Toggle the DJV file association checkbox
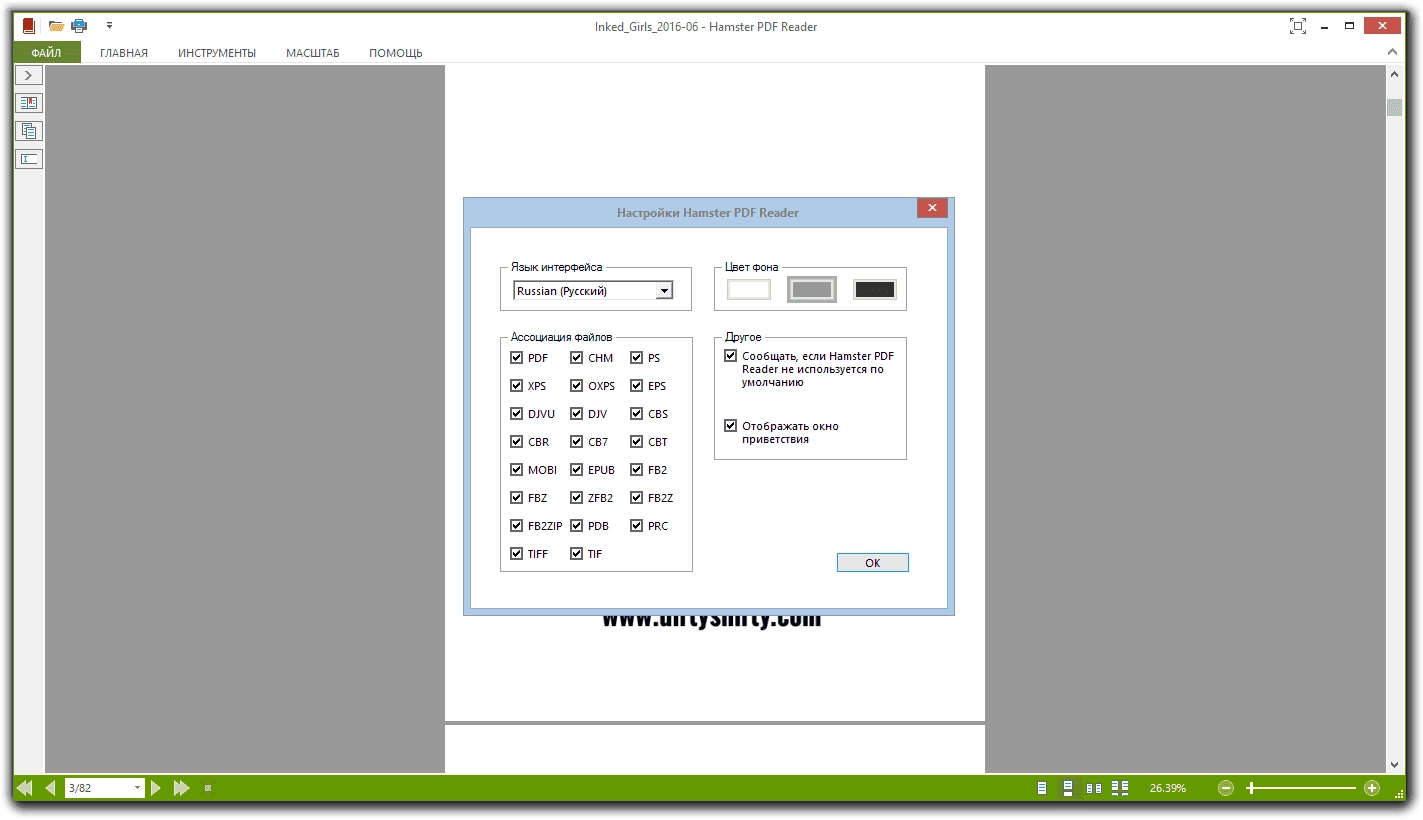 (x=577, y=413)
